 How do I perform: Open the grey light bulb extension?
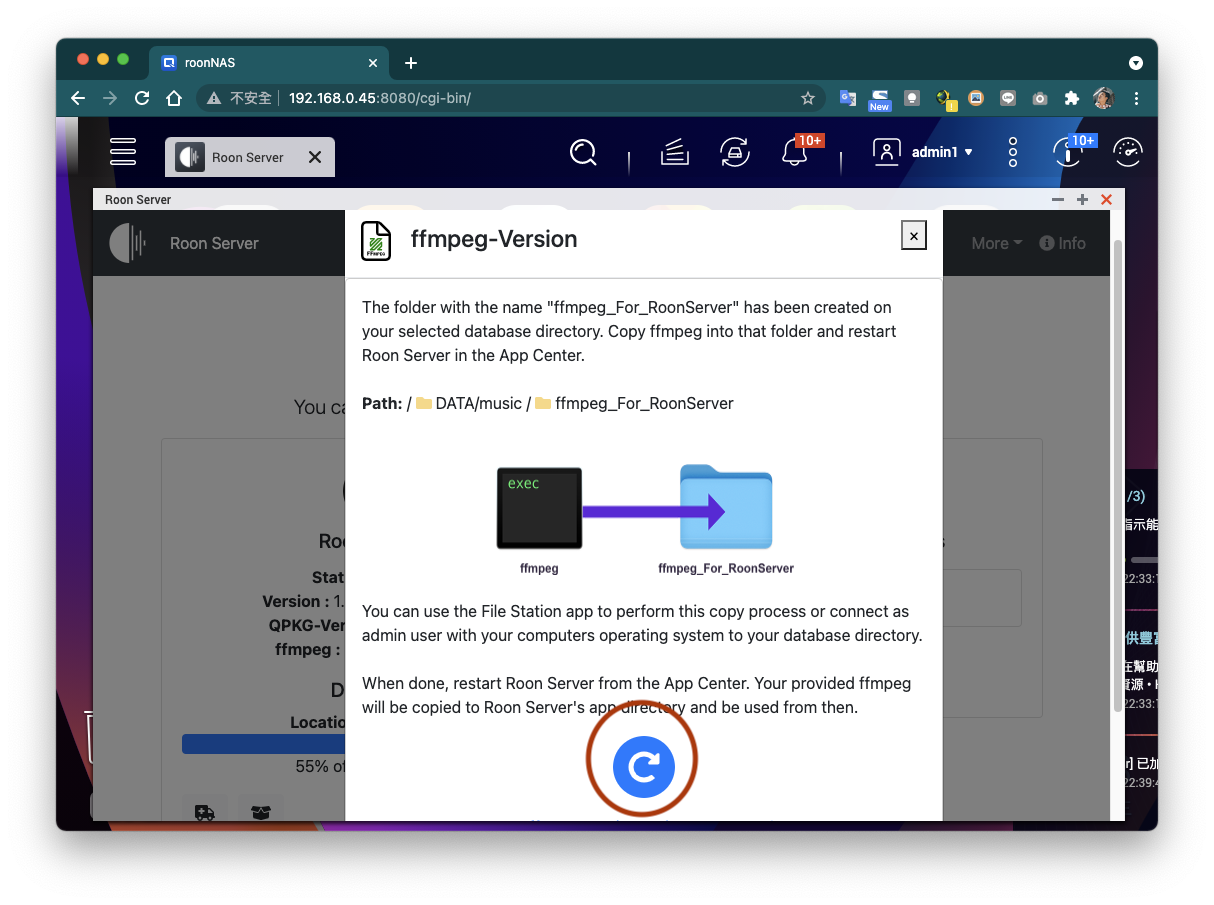[x=911, y=98]
